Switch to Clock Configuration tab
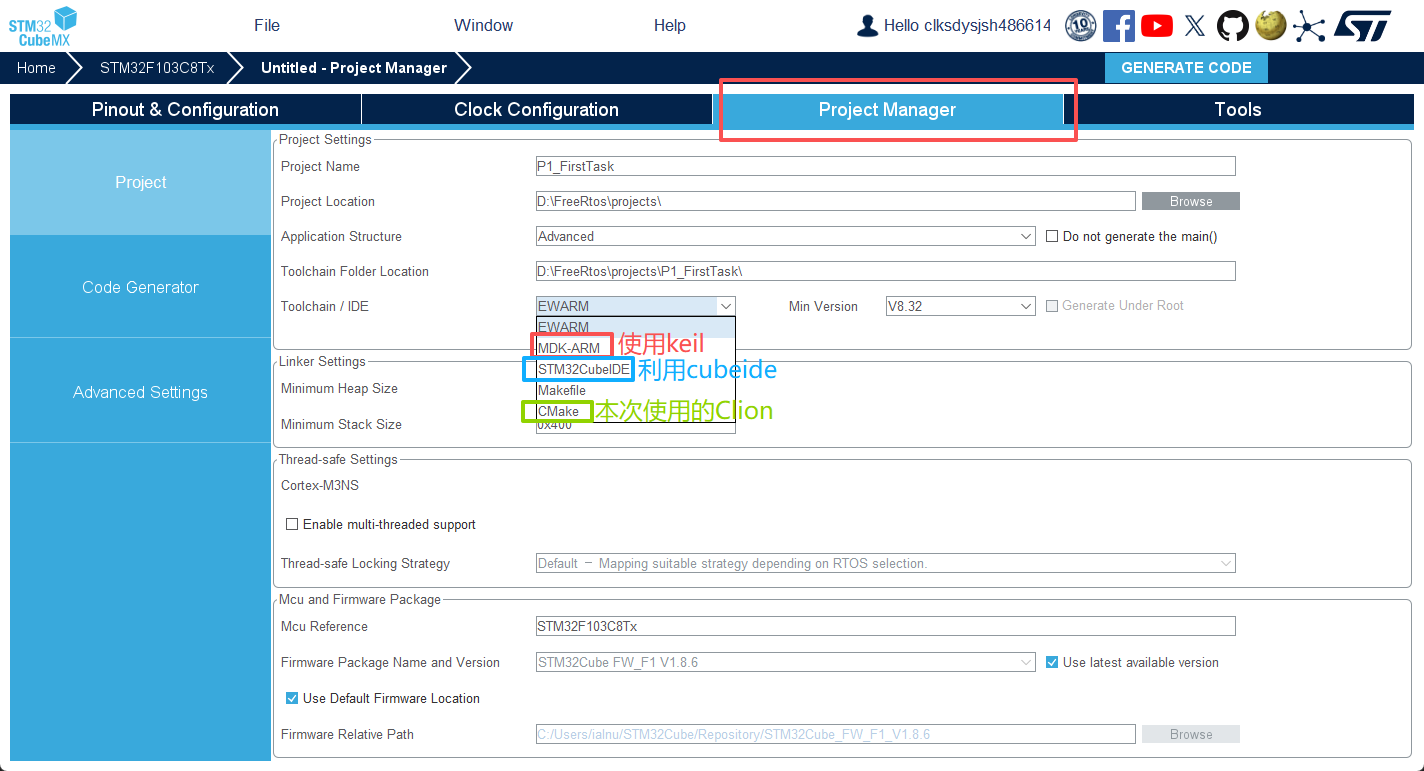The width and height of the screenshot is (1424, 771). (x=536, y=110)
